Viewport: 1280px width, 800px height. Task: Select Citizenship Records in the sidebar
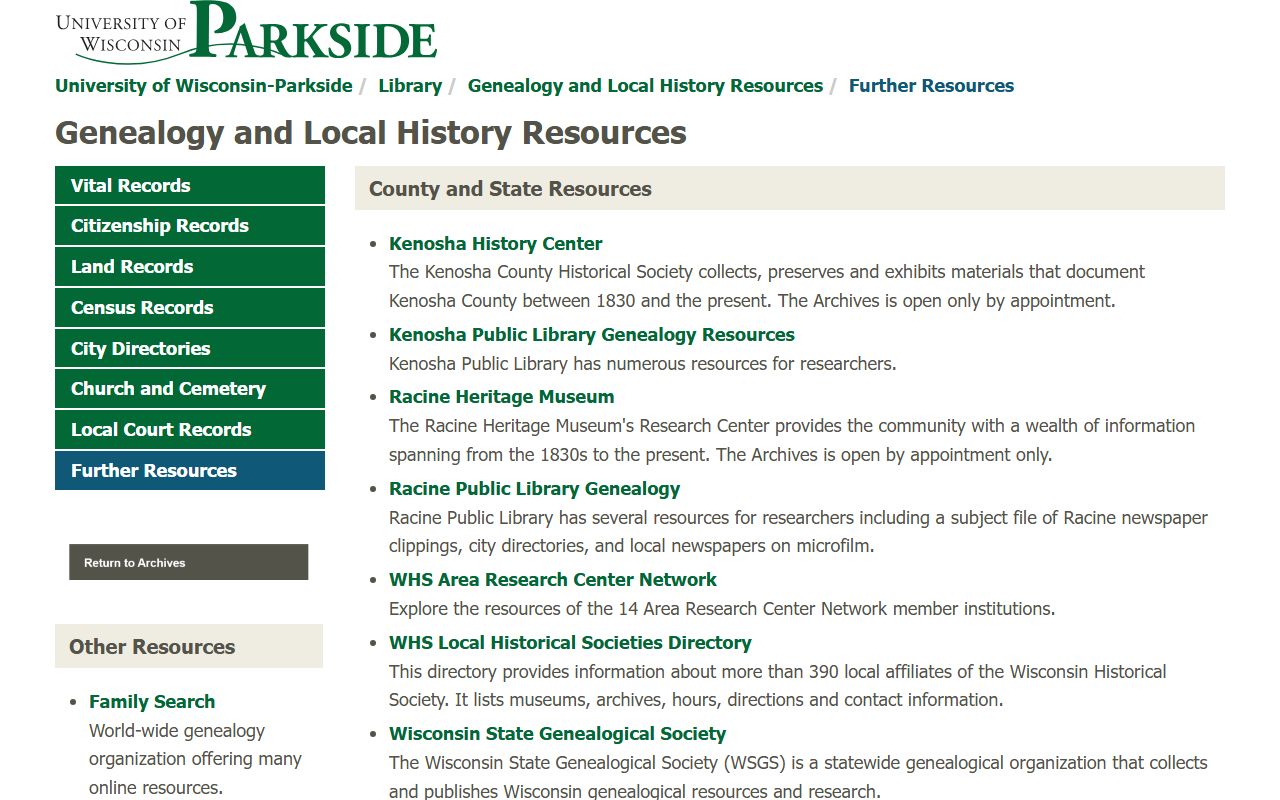point(190,226)
